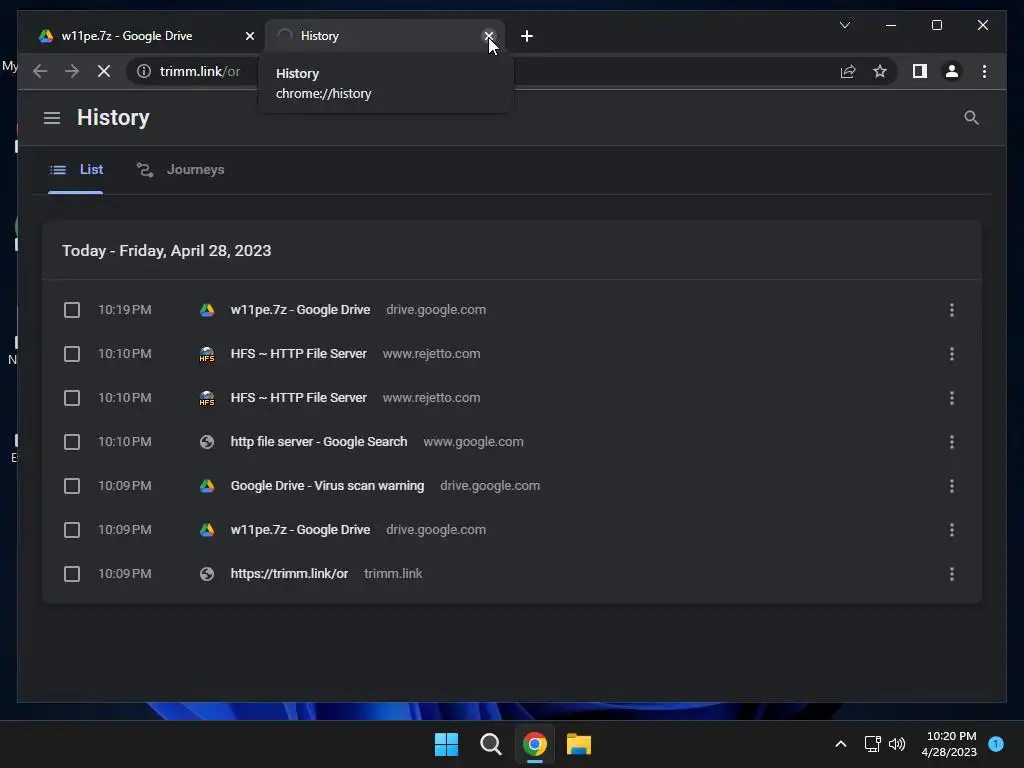Open the first HFS ~ HTTP File Server link
The height and width of the screenshot is (768, 1024).
point(298,354)
